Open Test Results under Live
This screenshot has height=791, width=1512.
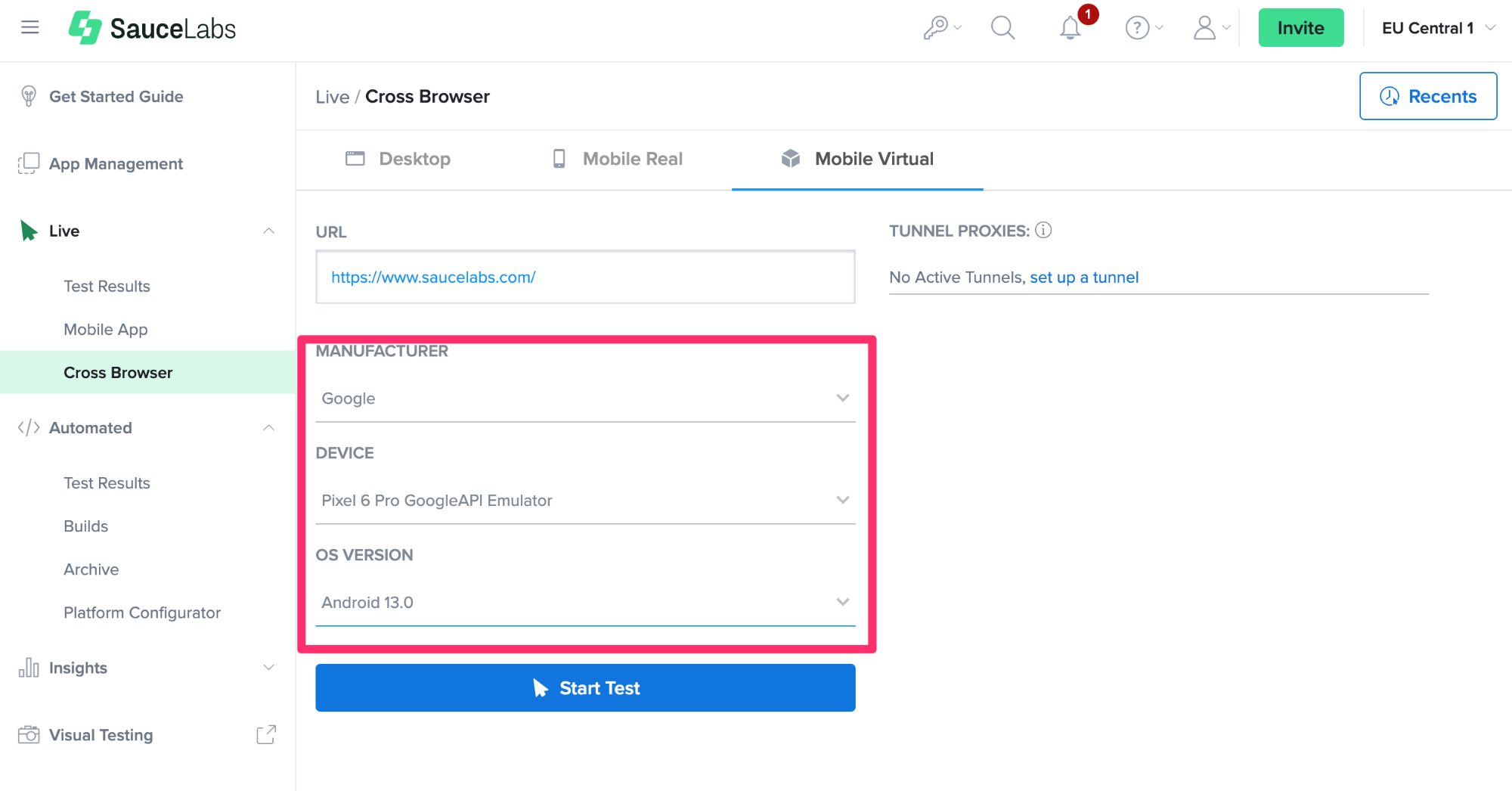pos(107,286)
